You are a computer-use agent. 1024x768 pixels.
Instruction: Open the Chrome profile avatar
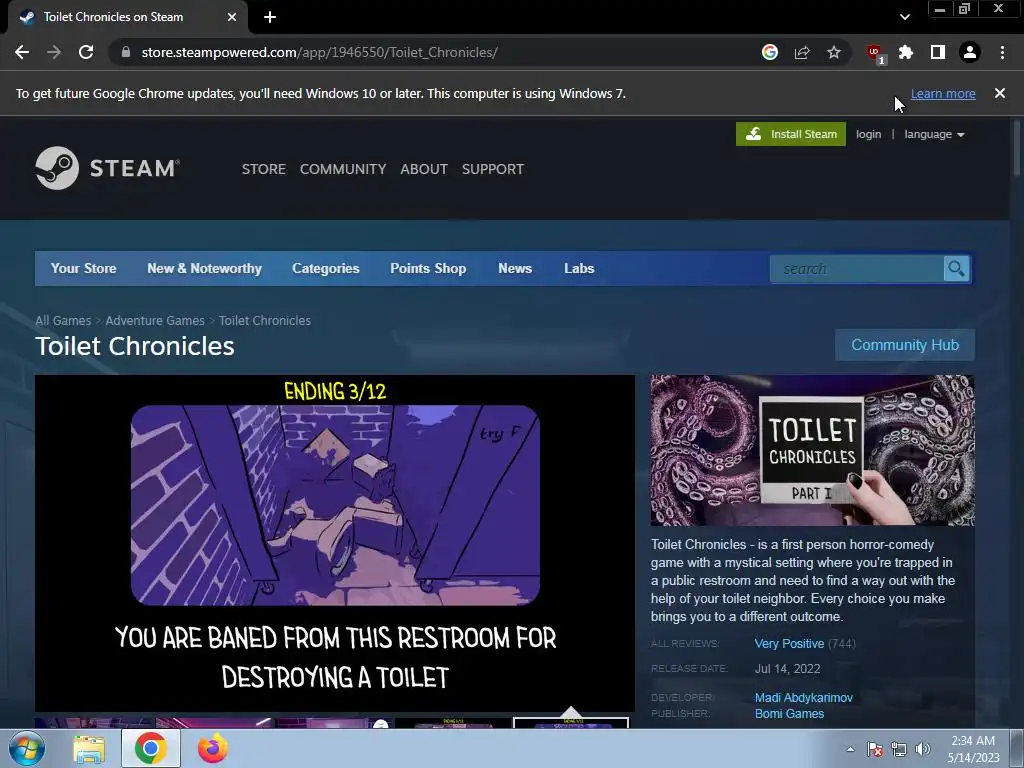click(970, 52)
